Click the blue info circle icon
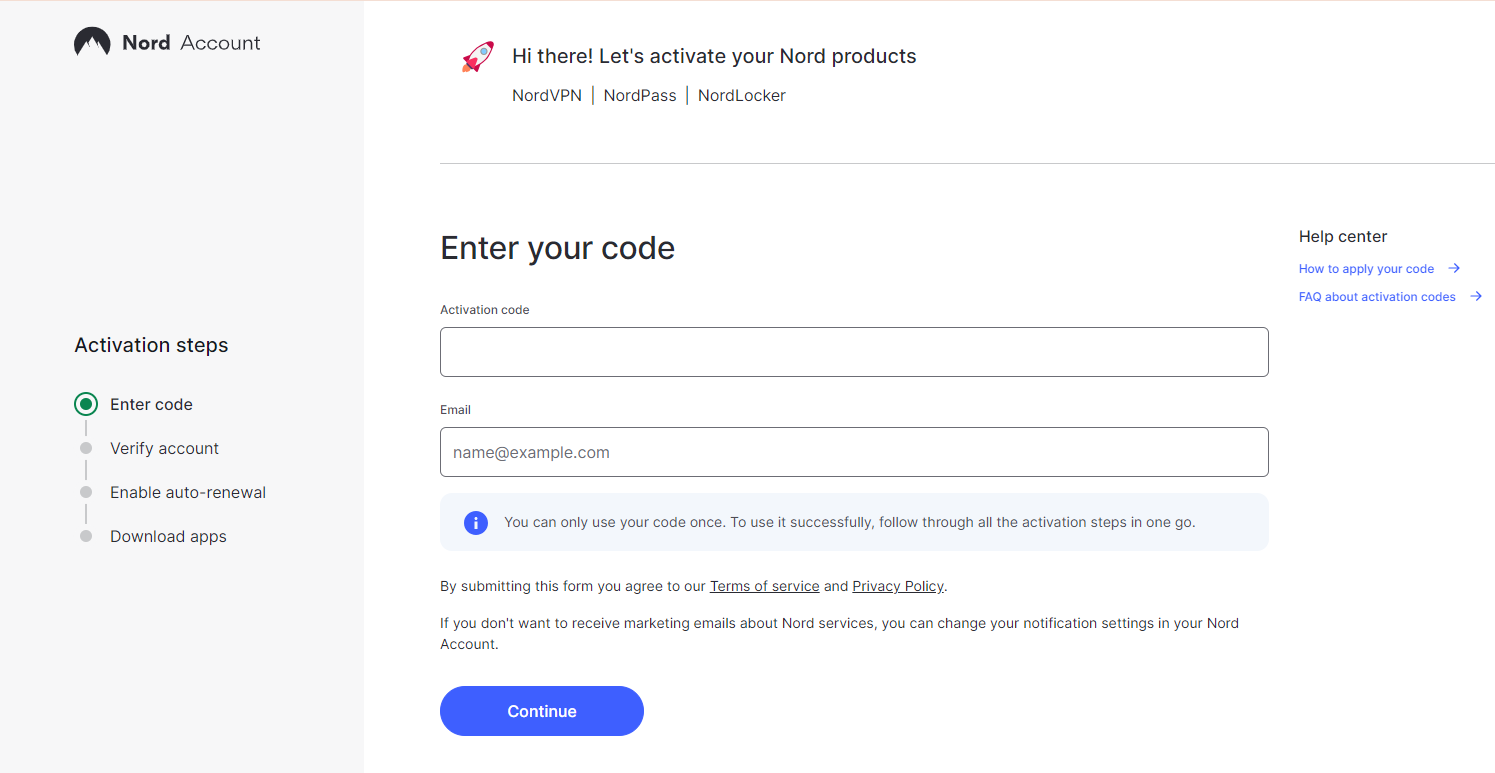 [x=476, y=522]
